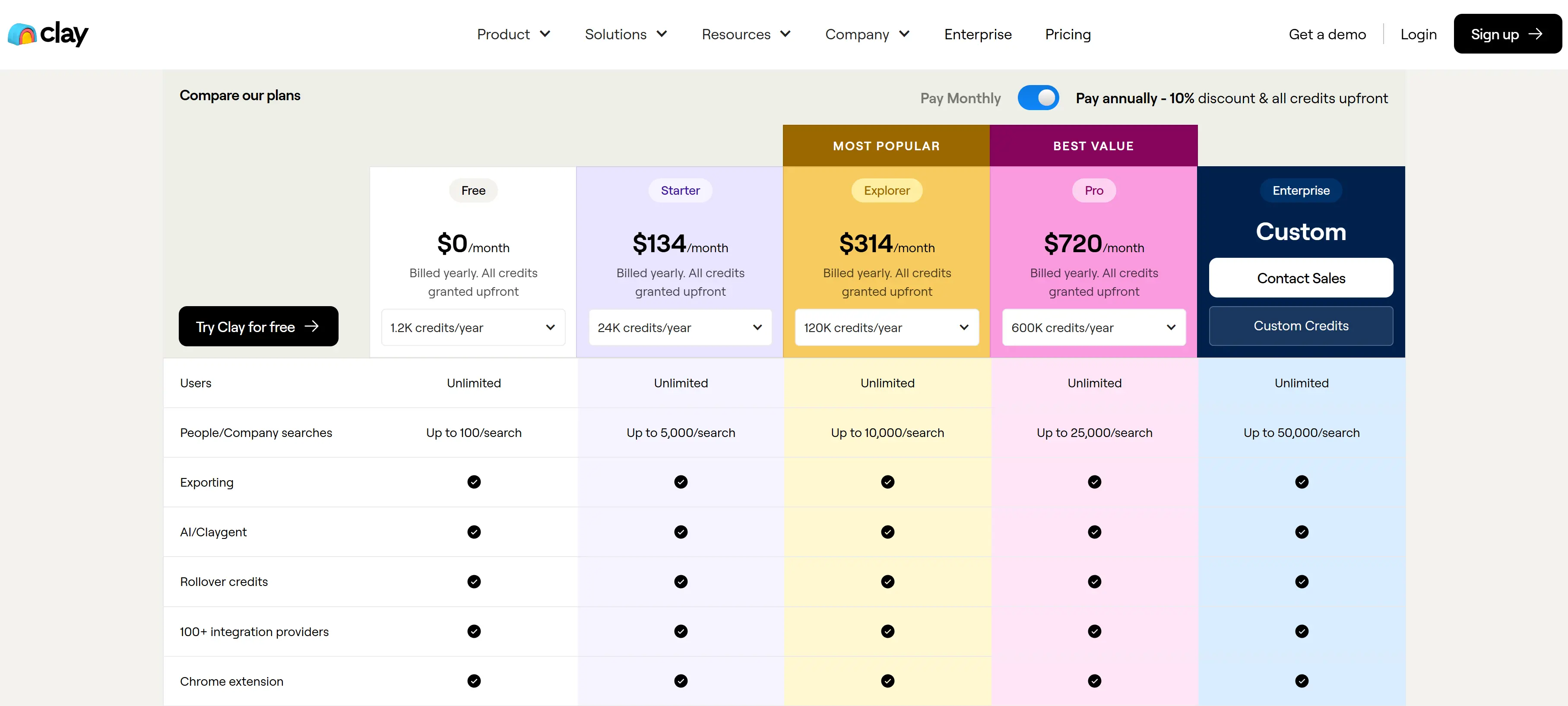Viewport: 1568px width, 706px height.
Task: Click Rollover credits checkmark in Explorer column
Action: point(887,582)
